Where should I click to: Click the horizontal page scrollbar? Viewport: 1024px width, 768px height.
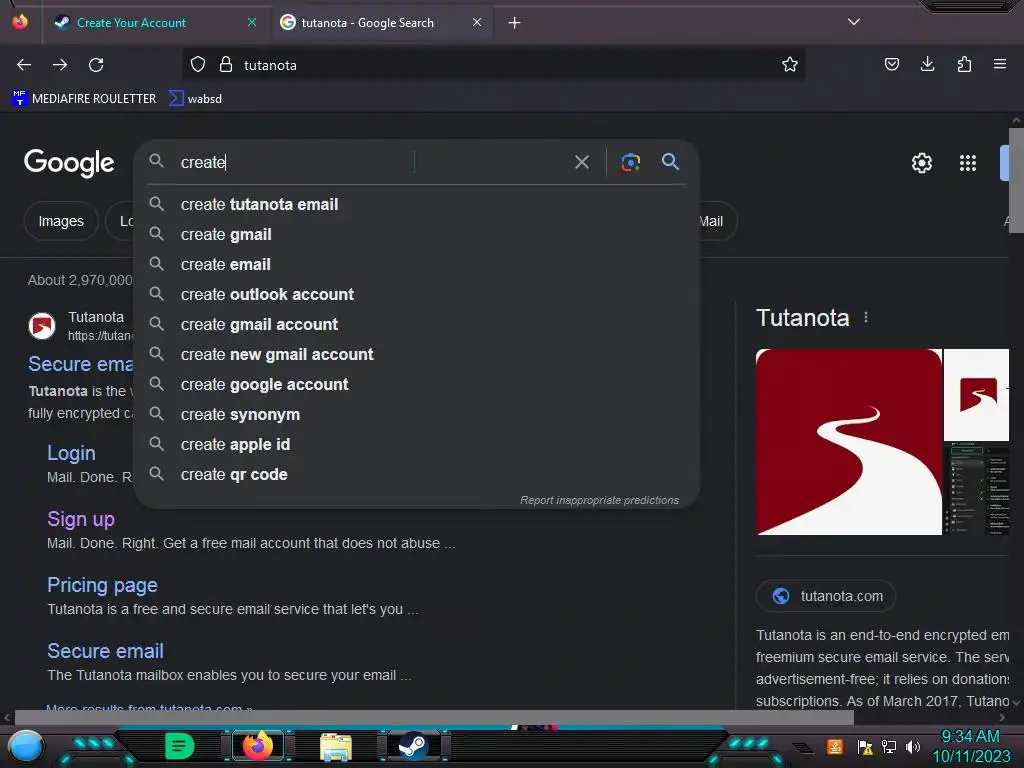click(x=434, y=717)
